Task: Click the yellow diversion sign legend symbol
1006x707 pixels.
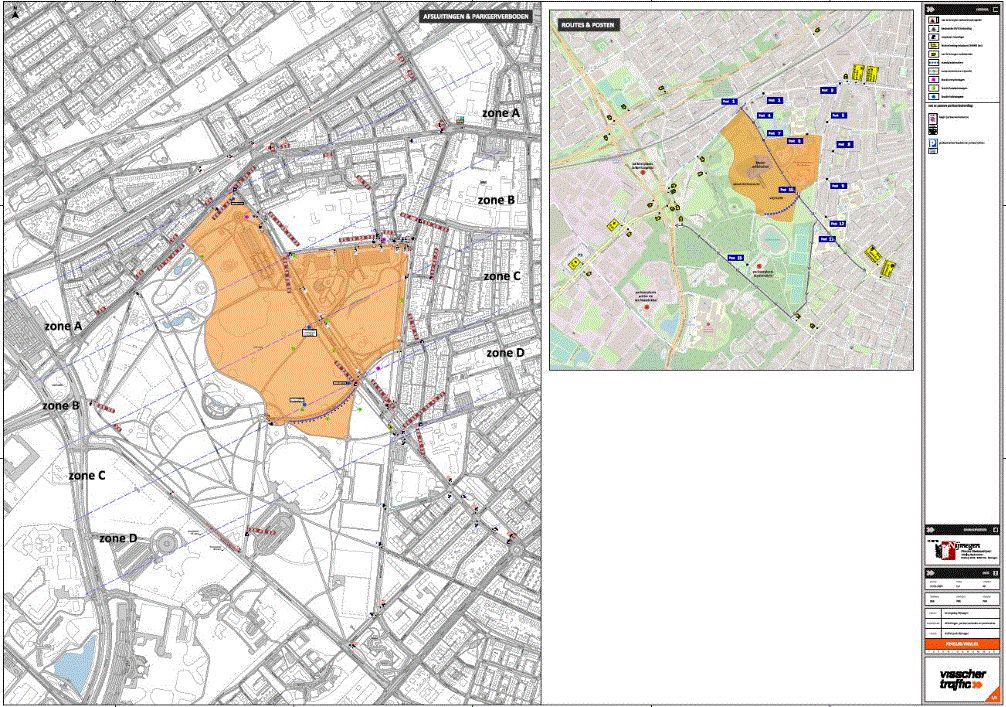Action: pos(932,46)
